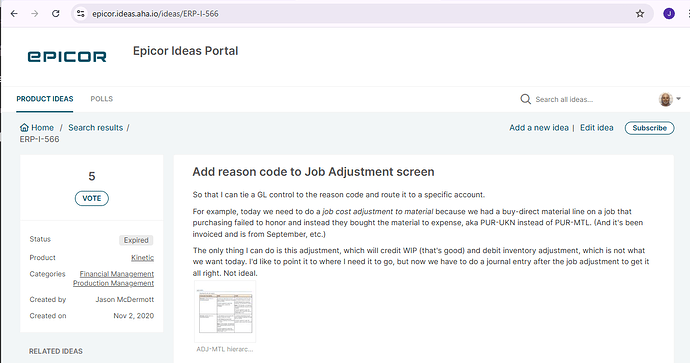The image size is (690, 363).
Task: Select the Product Ideas tab
Action: click(x=45, y=99)
